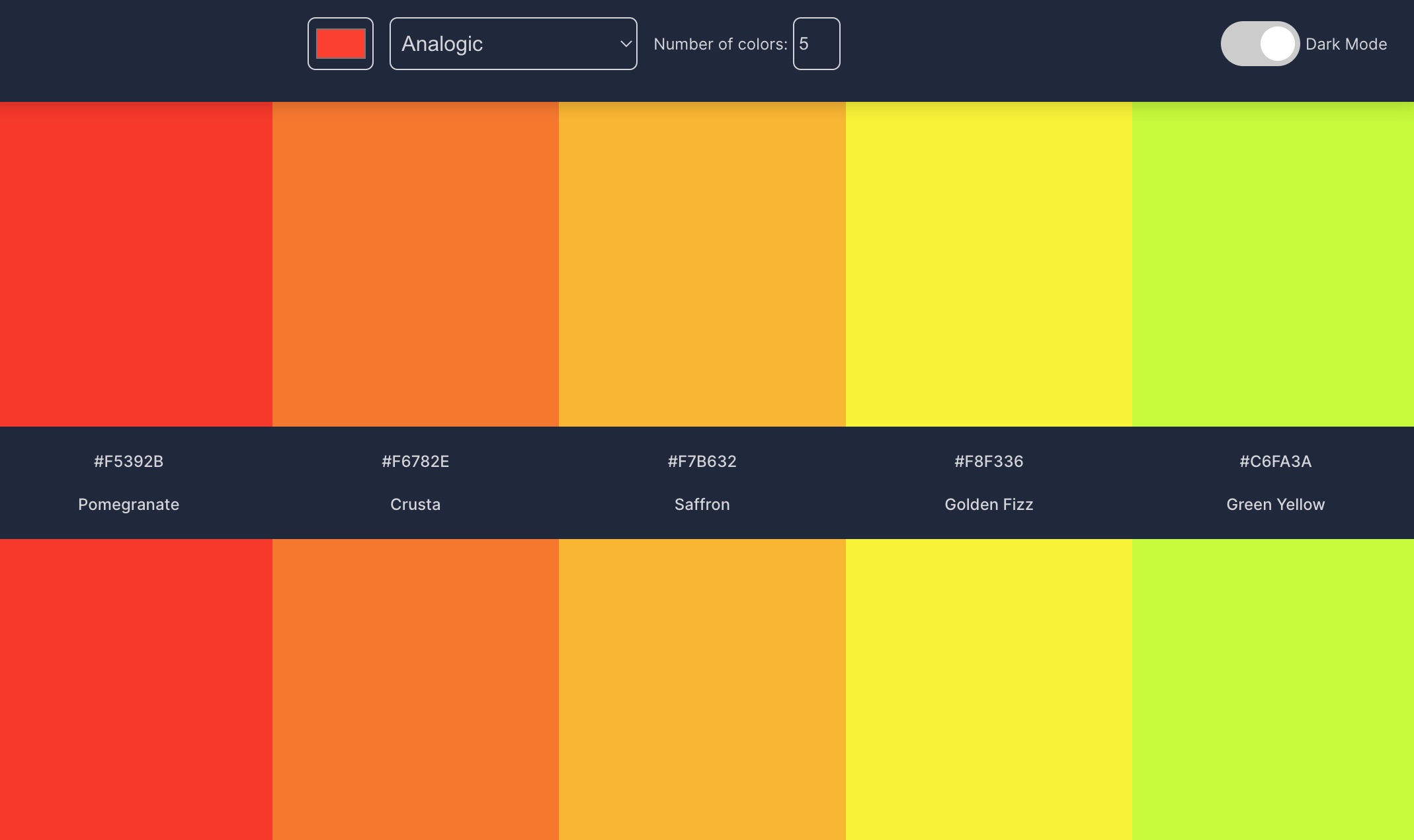Copy hex code #F6782E
Viewport: 1414px width, 840px height.
[x=415, y=461]
